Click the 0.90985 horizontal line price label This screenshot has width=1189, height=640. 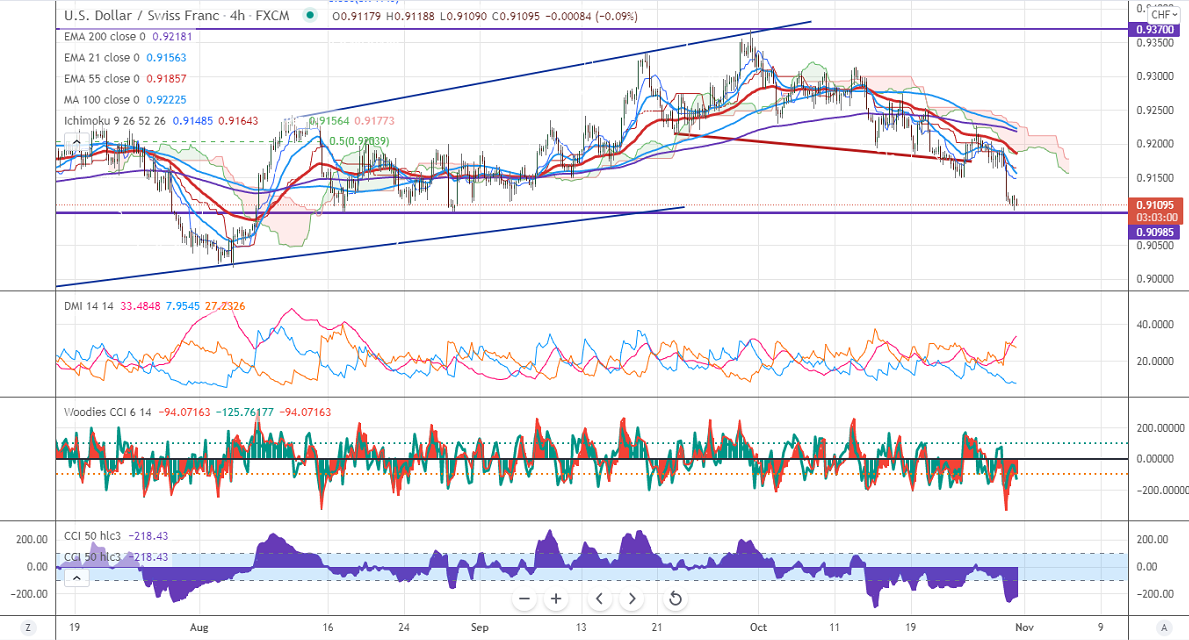tap(1154, 232)
